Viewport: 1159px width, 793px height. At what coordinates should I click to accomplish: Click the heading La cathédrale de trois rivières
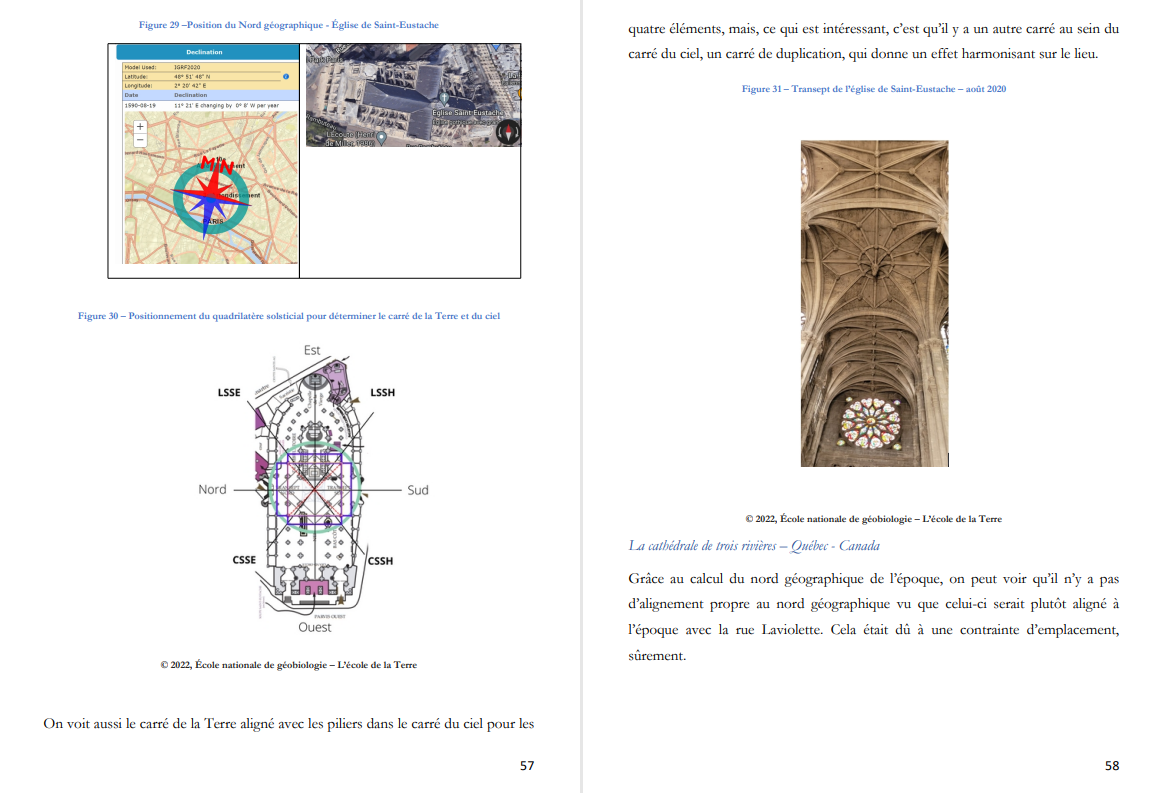click(x=754, y=545)
